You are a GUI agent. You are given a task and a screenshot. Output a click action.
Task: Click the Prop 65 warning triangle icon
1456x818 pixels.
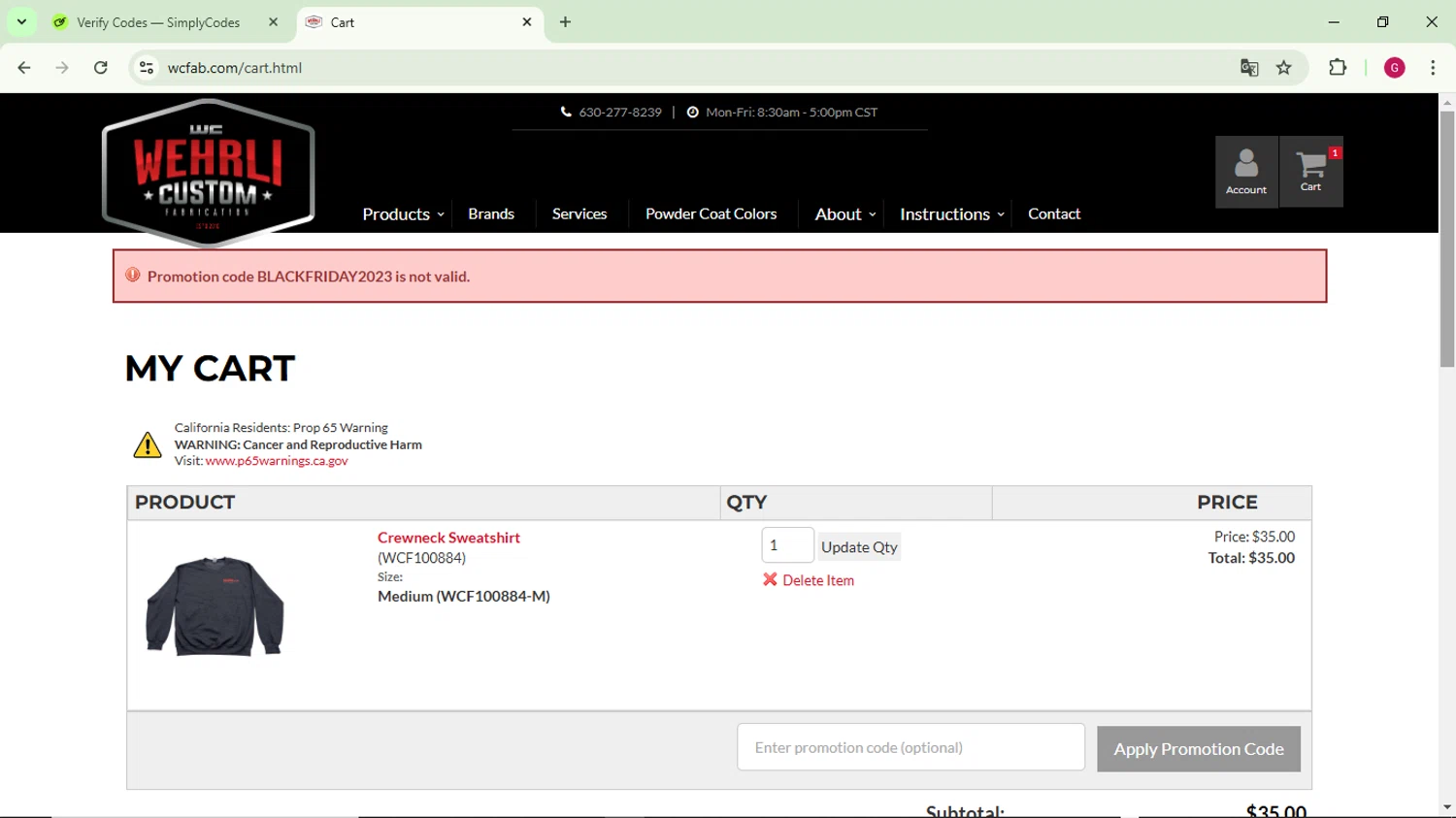tap(148, 444)
